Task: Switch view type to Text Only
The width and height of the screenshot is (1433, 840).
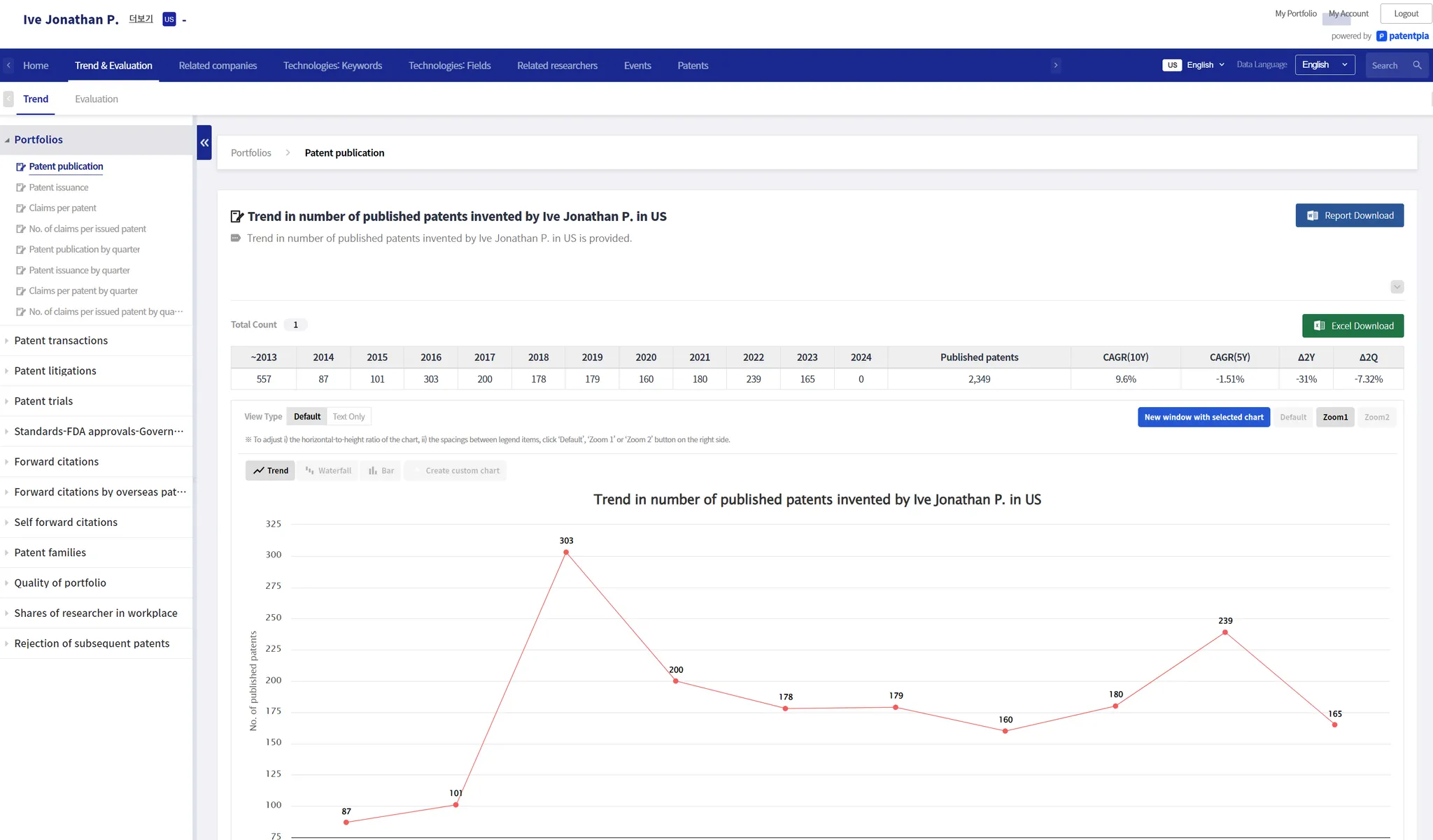Action: point(348,417)
